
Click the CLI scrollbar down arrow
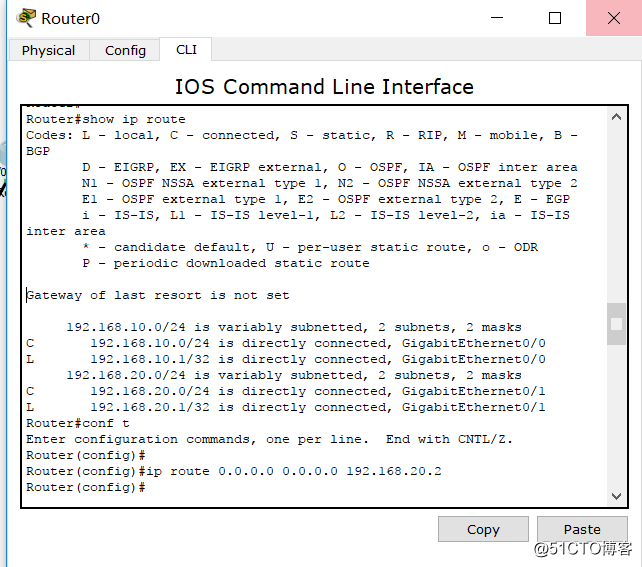616,496
